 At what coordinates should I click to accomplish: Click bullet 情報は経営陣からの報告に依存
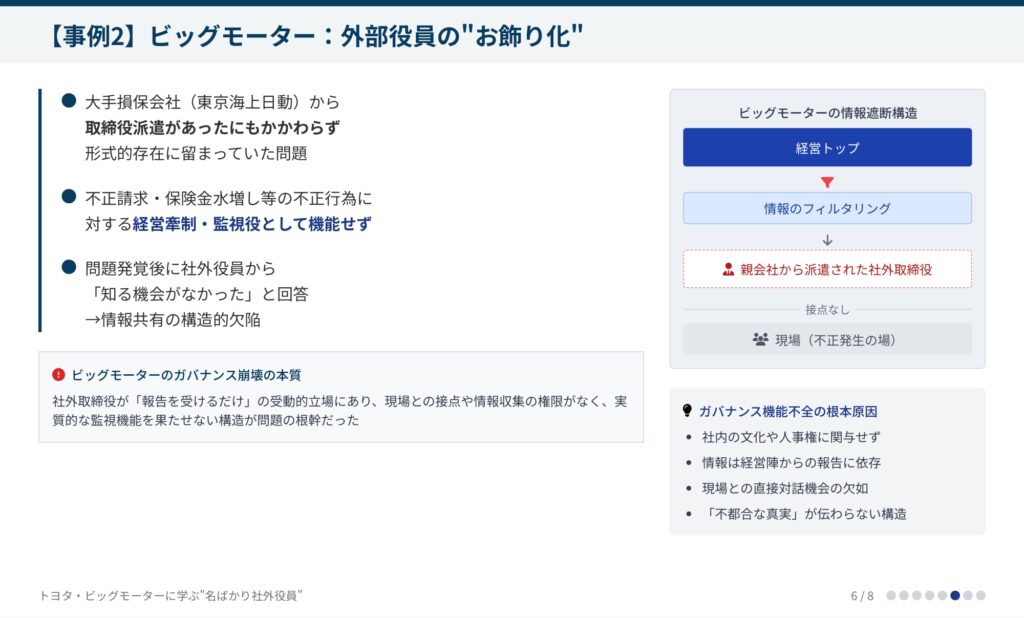pyautogui.click(x=791, y=463)
